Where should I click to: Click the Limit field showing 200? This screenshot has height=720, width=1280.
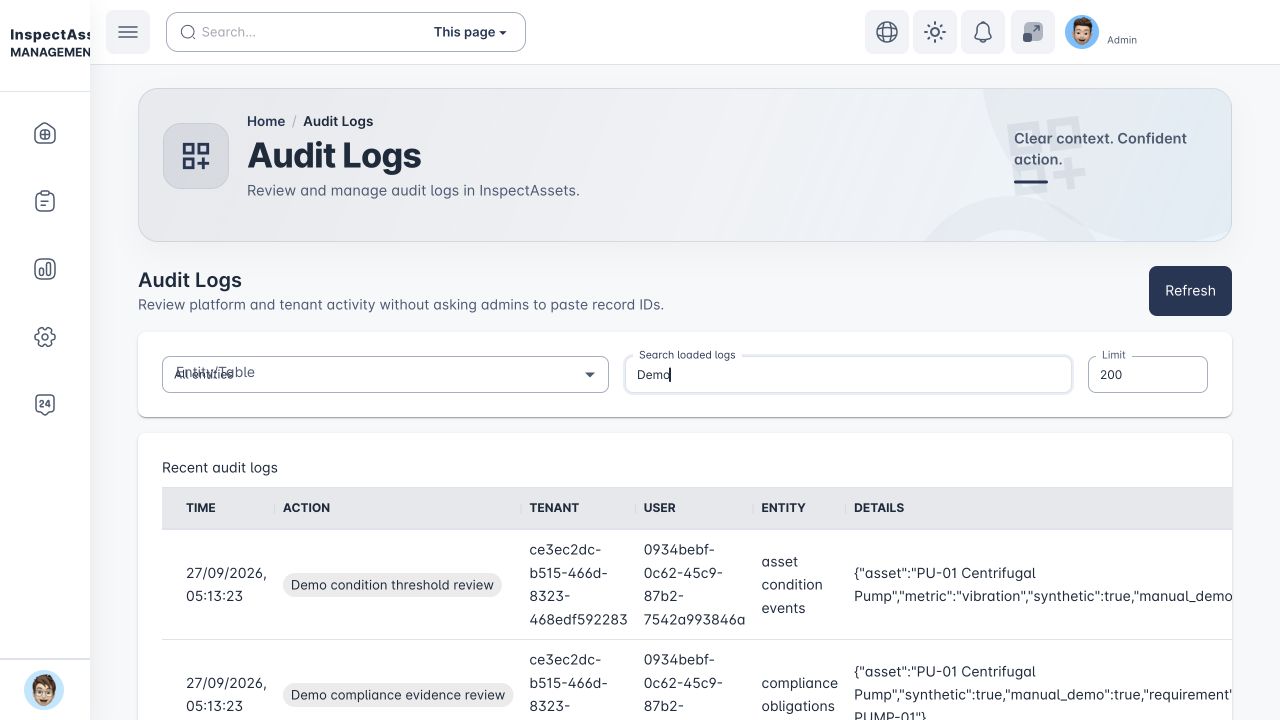point(1148,375)
